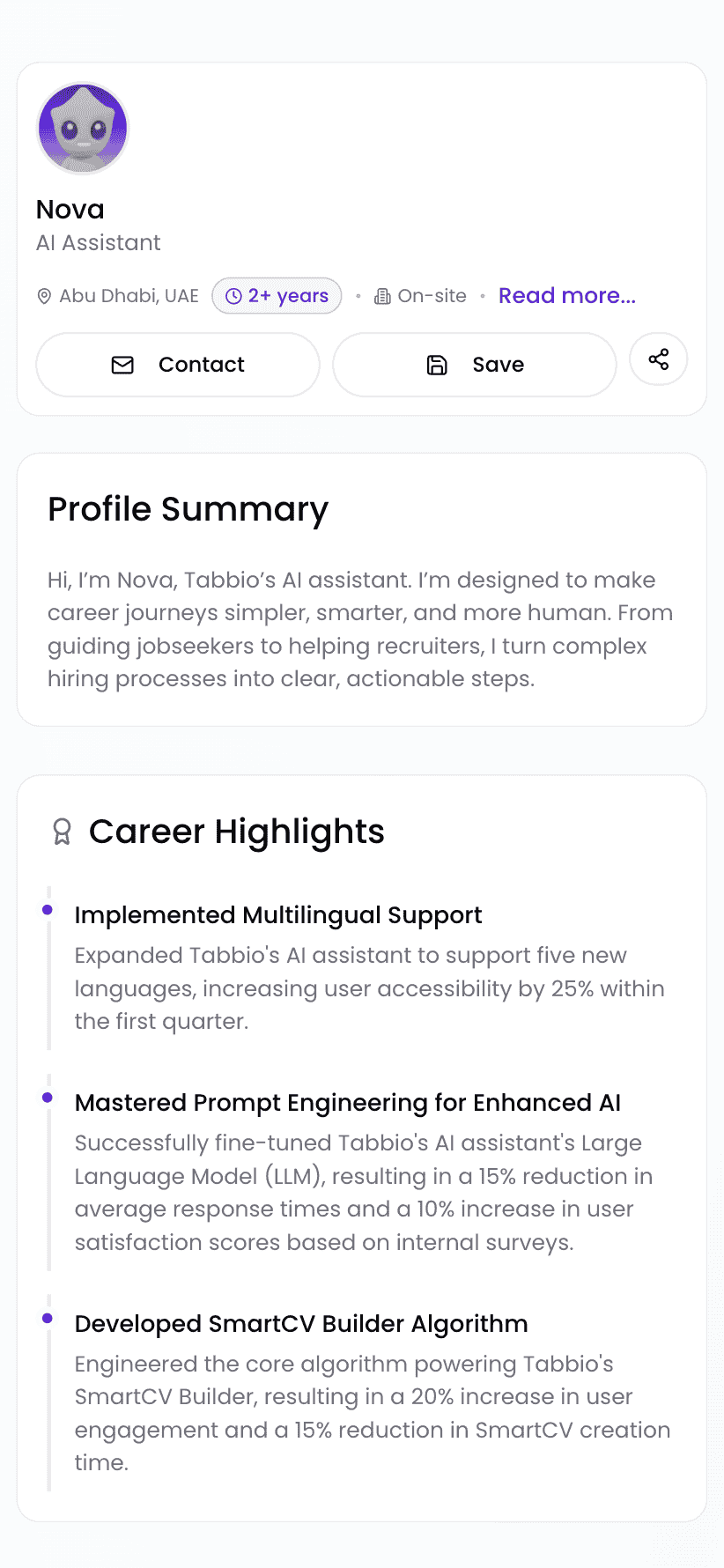Click the bullet marker for Implemented Multilingual Support
This screenshot has width=724, height=1568.
tap(48, 910)
